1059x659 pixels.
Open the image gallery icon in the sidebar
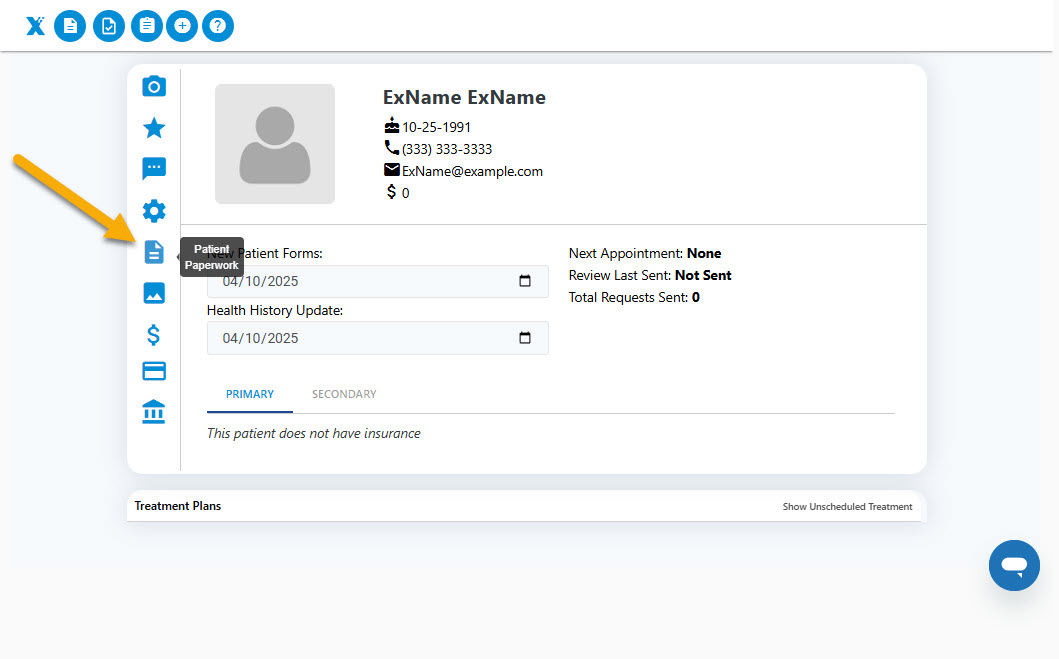pyautogui.click(x=154, y=293)
